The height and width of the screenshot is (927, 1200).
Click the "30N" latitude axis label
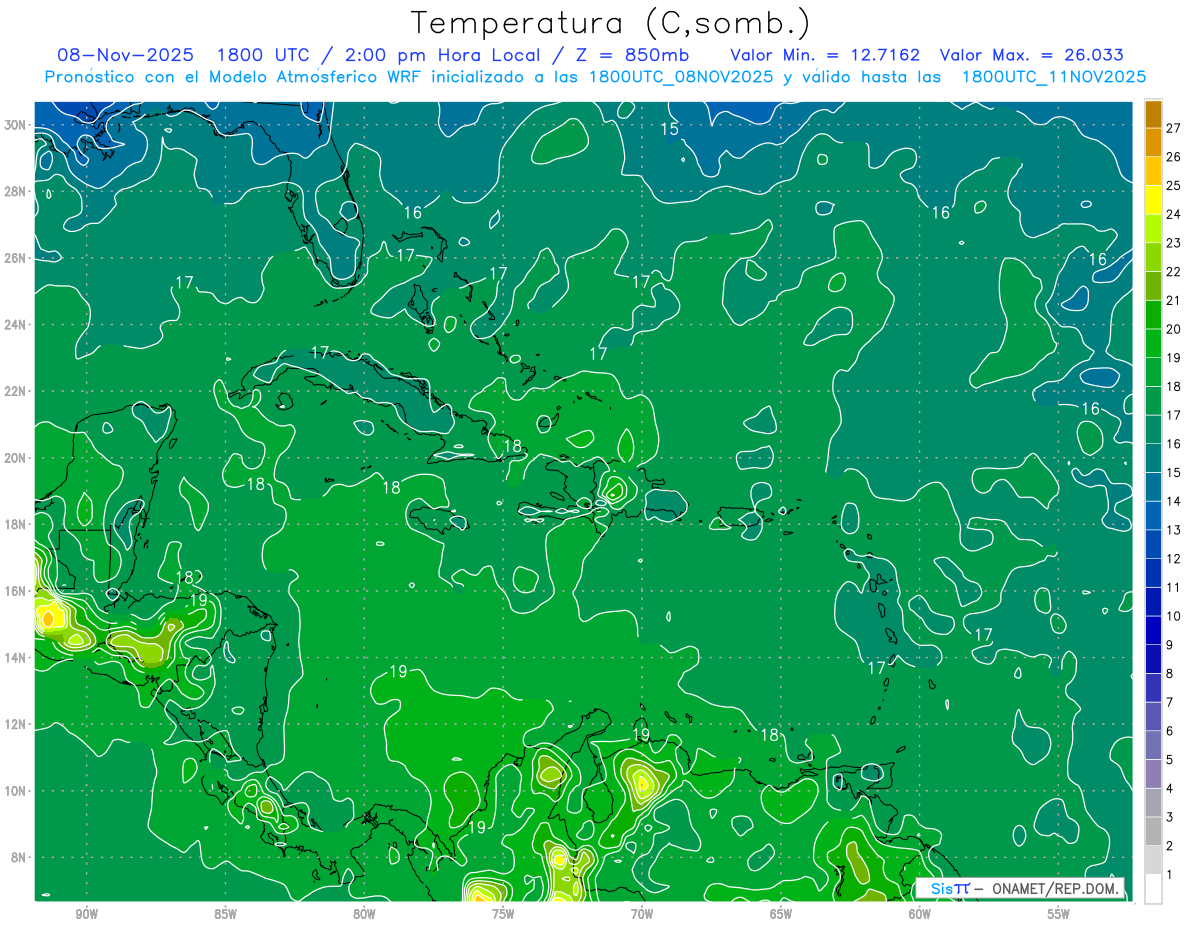pyautogui.click(x=16, y=125)
